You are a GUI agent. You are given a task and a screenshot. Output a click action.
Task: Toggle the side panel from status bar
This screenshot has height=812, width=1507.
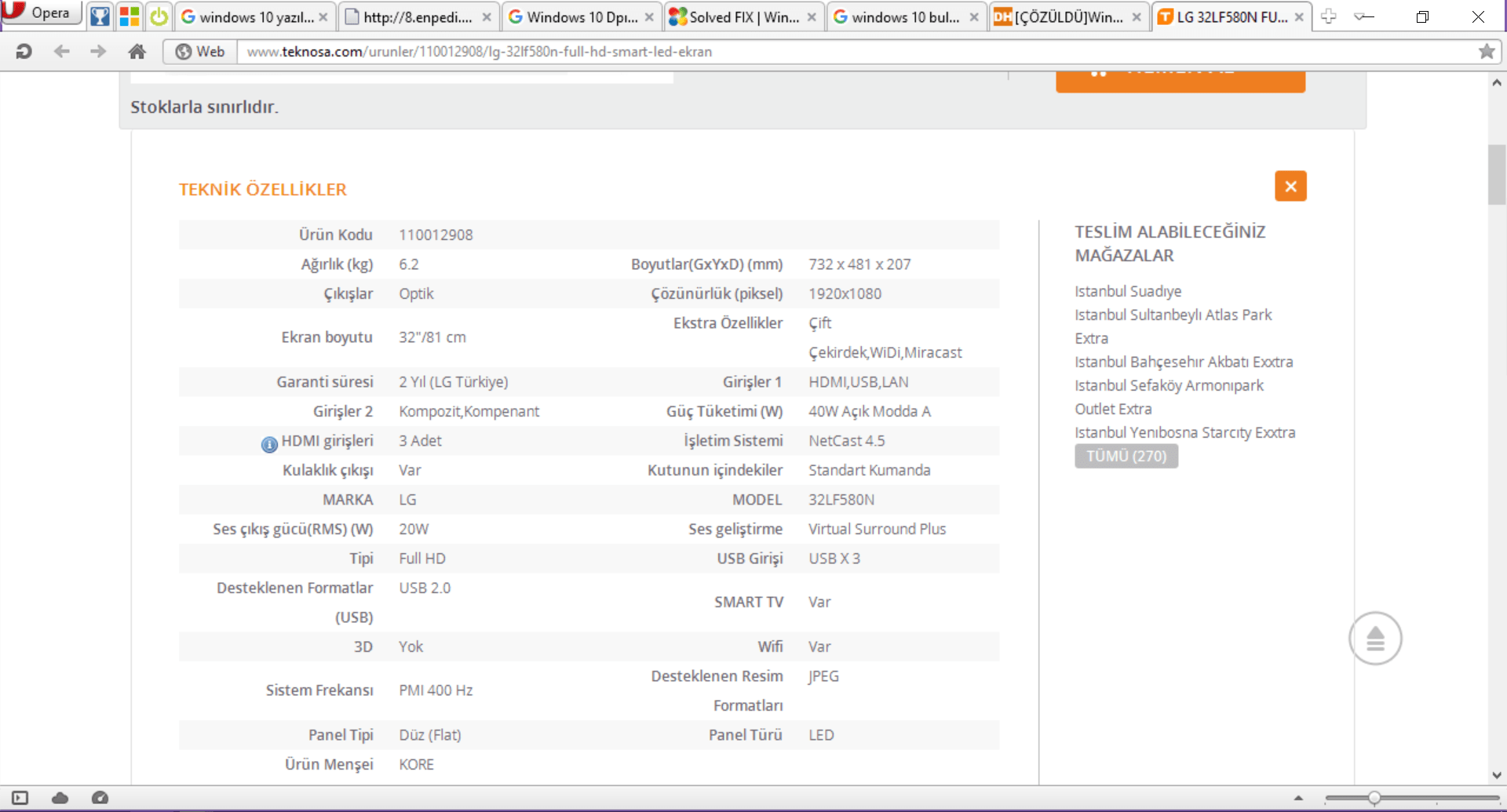pos(20,798)
